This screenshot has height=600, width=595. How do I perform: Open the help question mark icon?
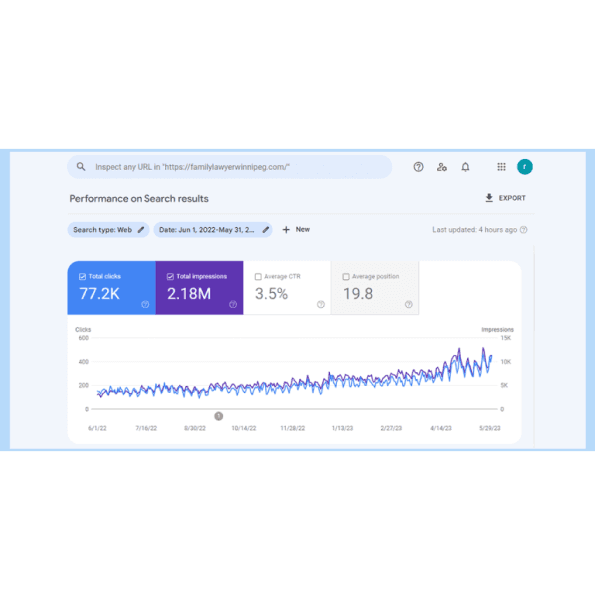[x=418, y=167]
